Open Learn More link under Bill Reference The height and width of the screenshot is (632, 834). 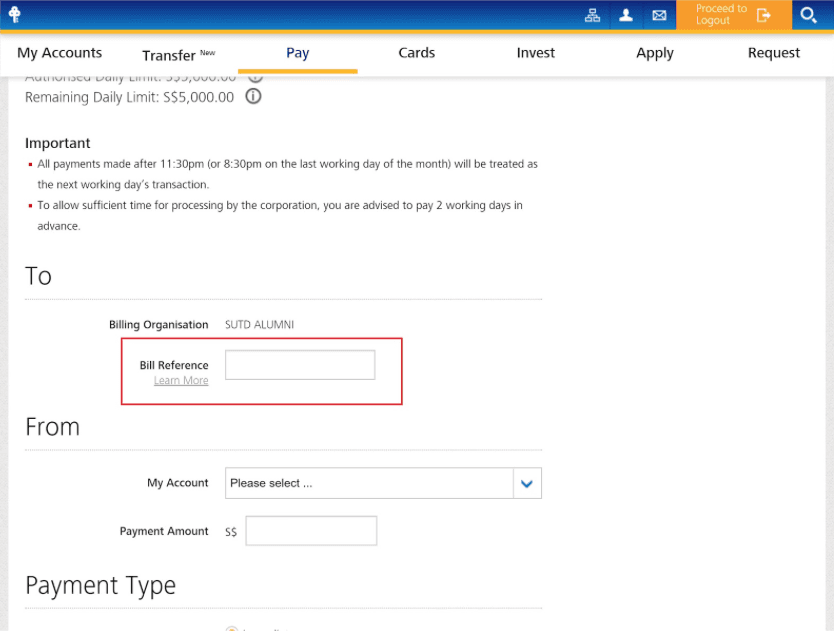pos(181,380)
